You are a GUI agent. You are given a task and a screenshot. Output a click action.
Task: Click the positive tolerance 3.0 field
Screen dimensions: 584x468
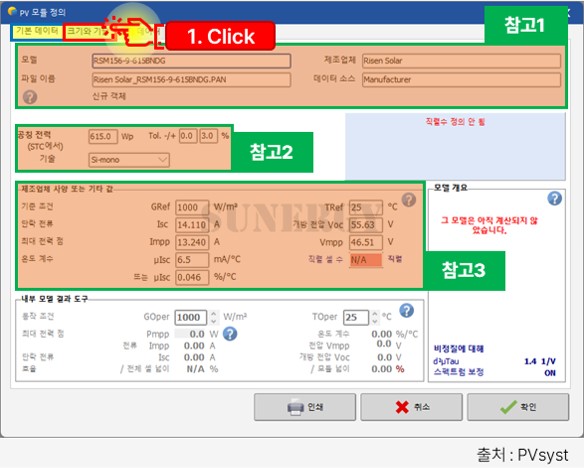tap(208, 136)
